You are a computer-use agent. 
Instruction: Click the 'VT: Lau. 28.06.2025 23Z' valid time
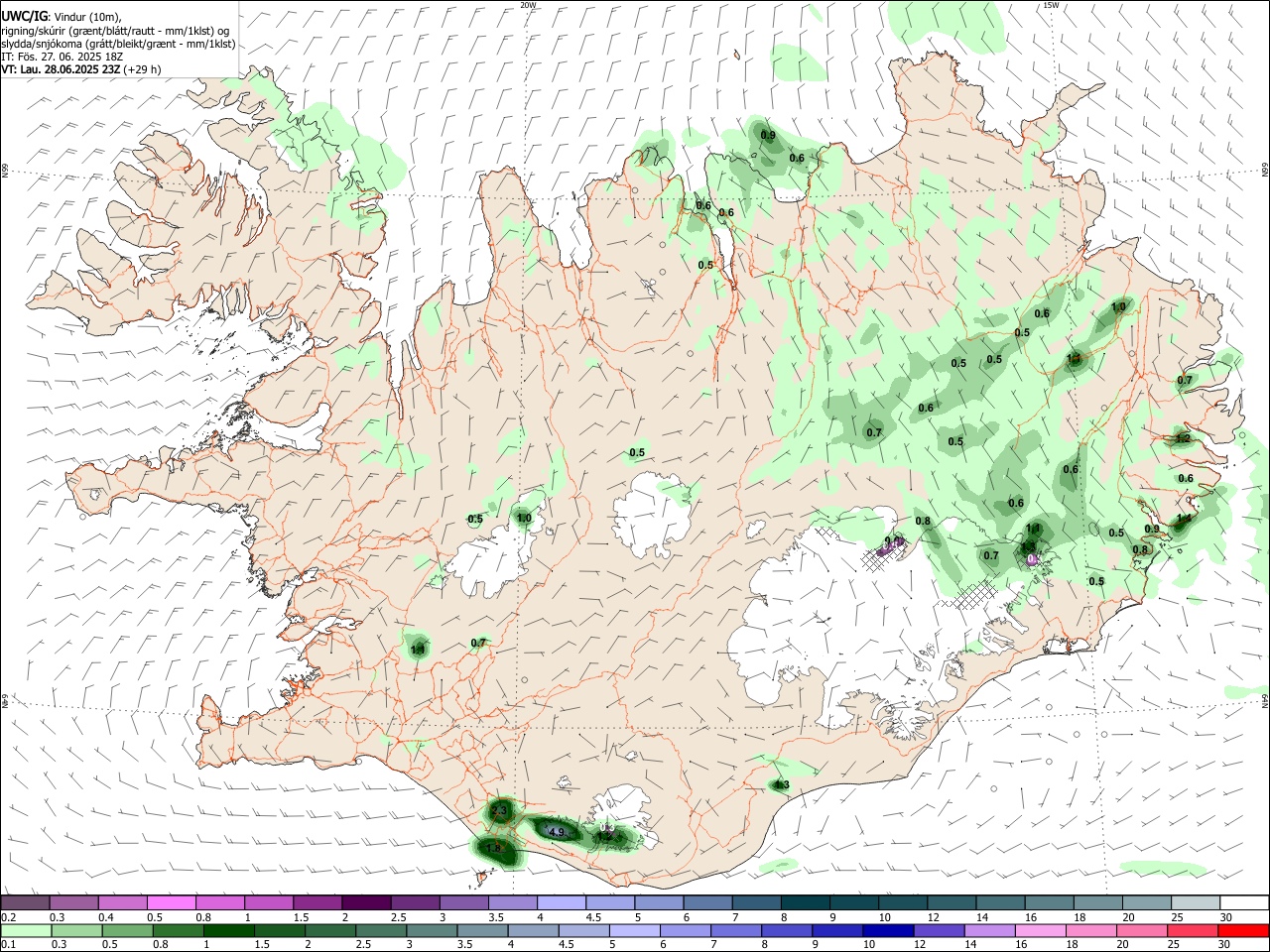pos(61,69)
